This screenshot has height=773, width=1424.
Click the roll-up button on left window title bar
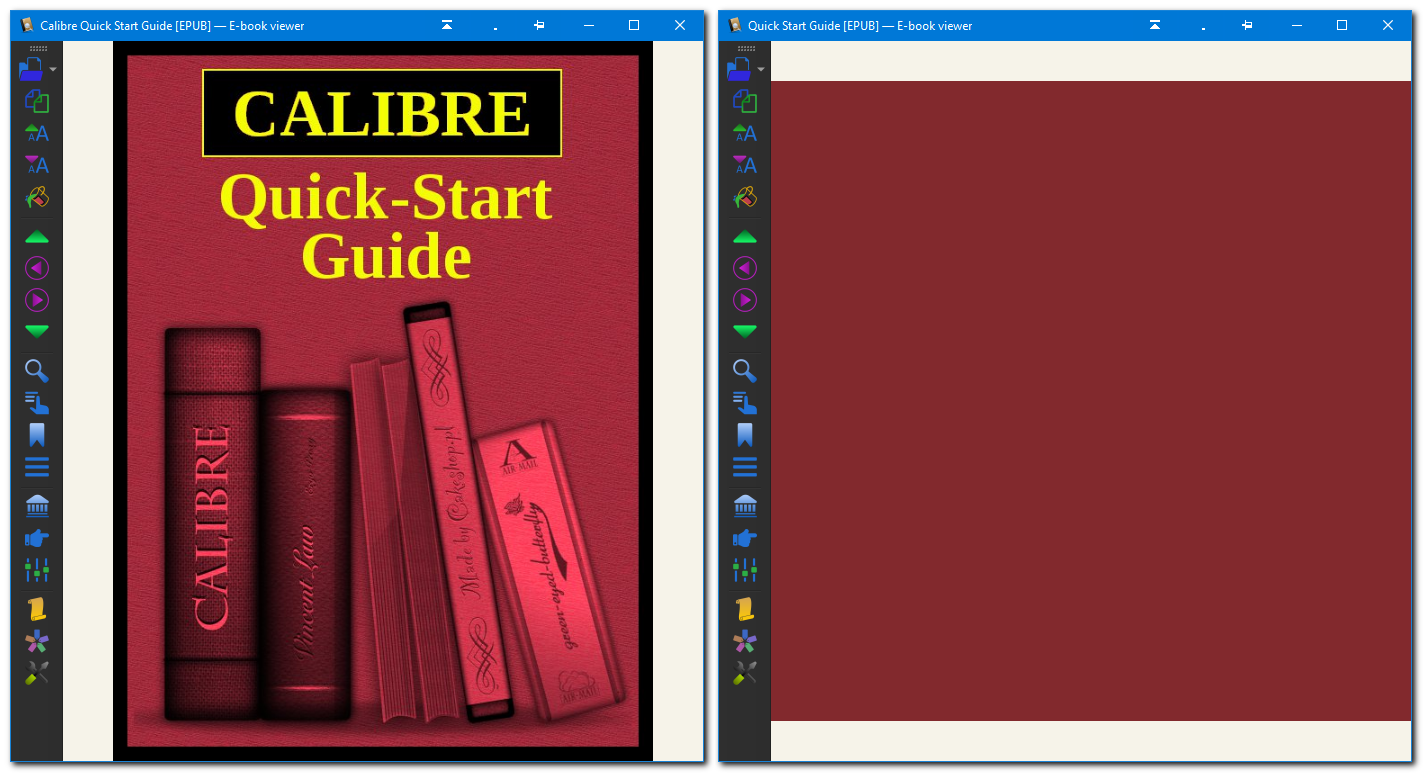pos(447,25)
